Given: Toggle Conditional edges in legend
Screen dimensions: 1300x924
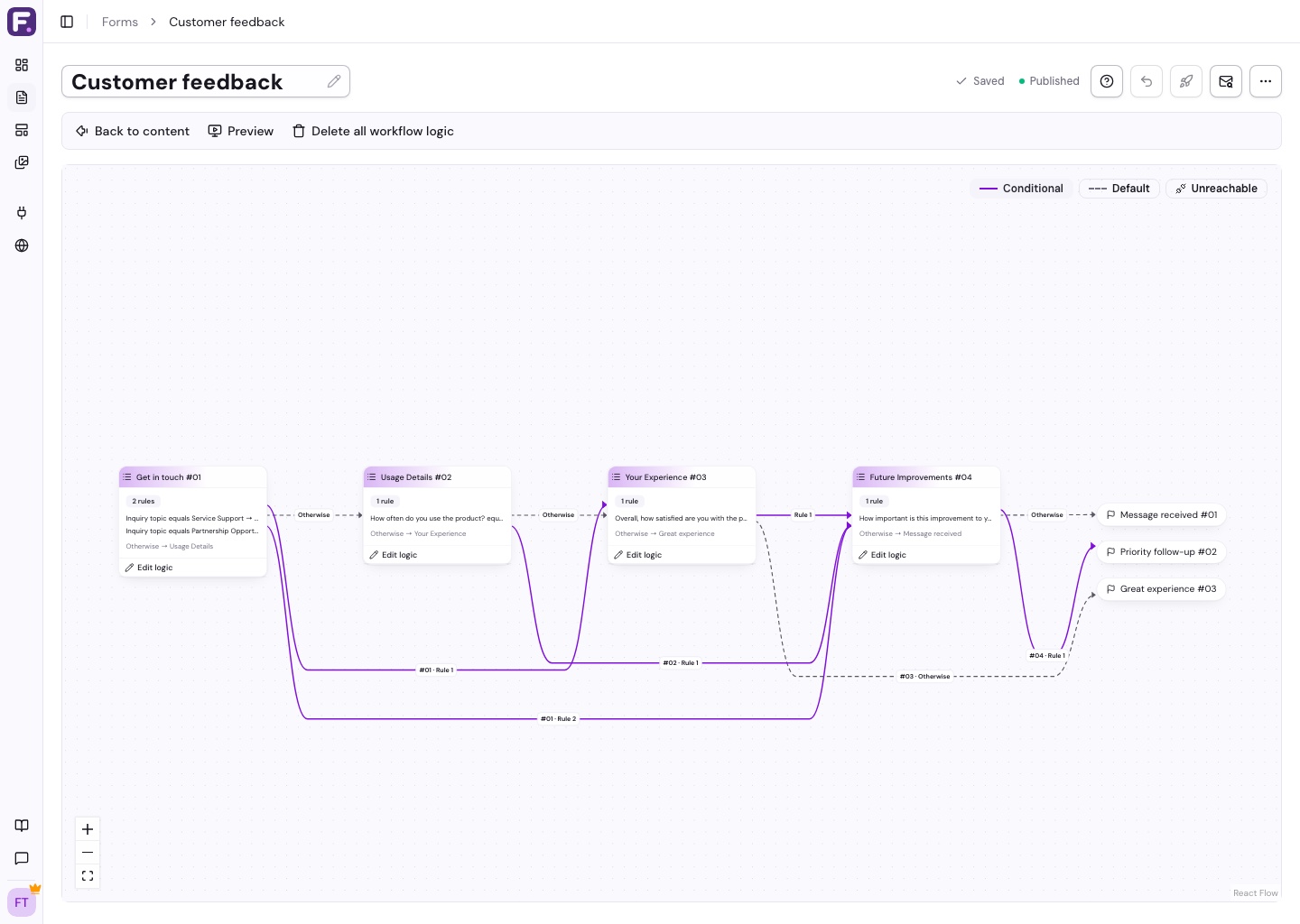Looking at the screenshot, I should coord(1021,189).
